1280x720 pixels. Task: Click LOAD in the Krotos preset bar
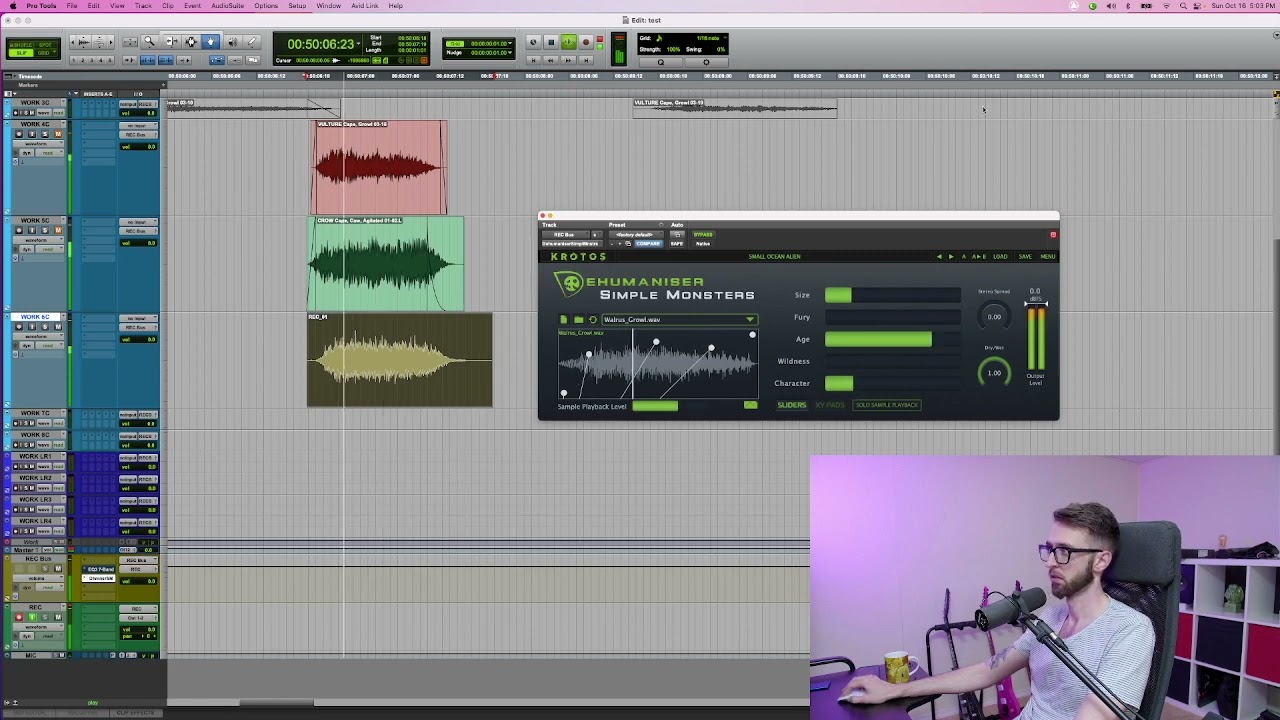(1000, 257)
